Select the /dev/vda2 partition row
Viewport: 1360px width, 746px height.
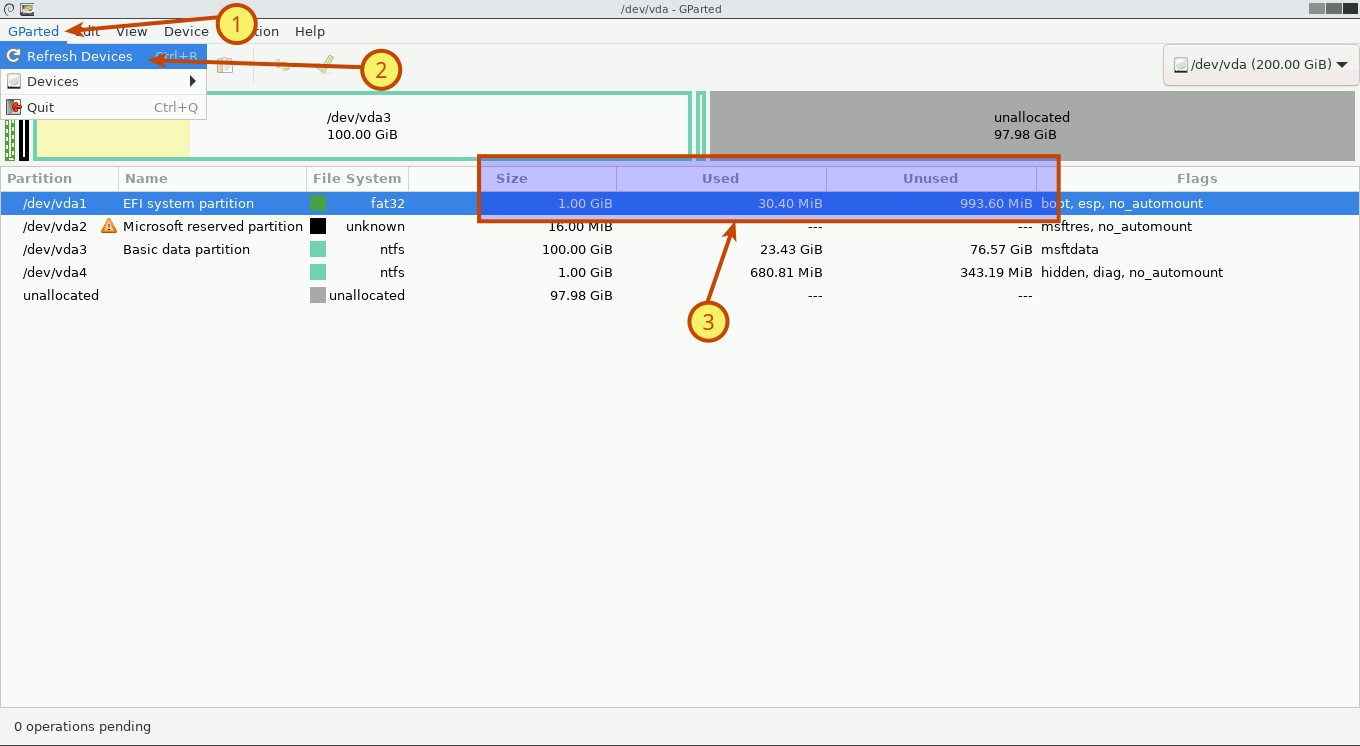(x=680, y=226)
